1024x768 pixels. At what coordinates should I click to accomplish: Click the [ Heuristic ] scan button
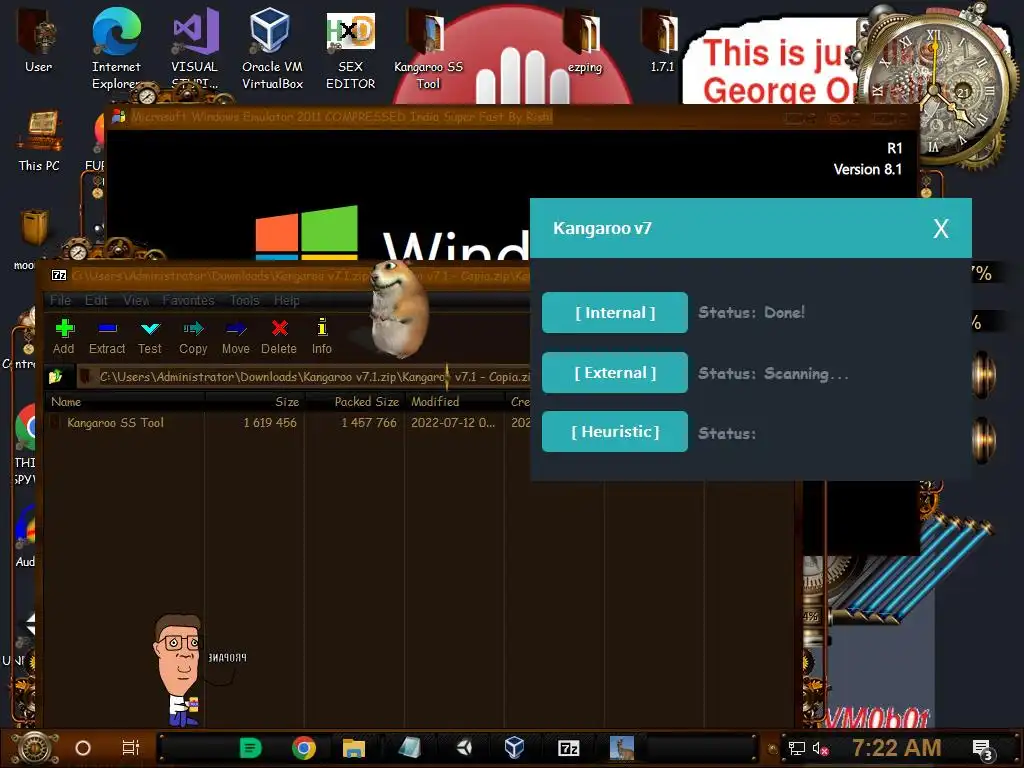615,432
